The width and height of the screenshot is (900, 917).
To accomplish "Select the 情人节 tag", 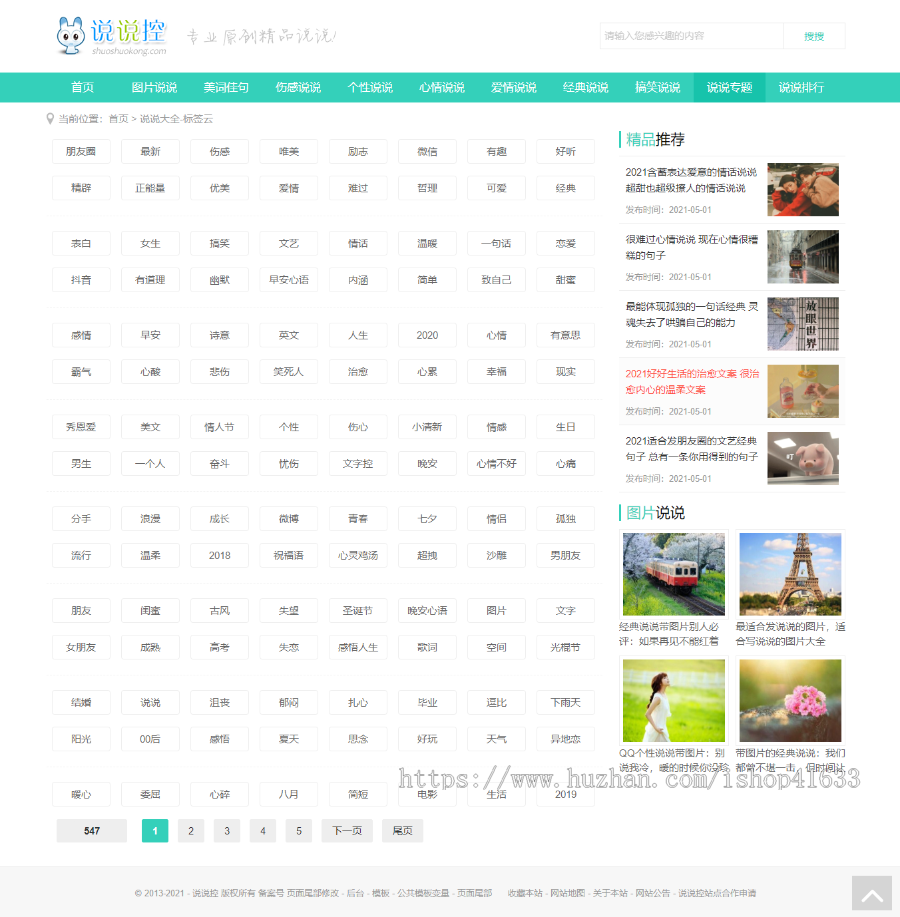I will [x=219, y=427].
